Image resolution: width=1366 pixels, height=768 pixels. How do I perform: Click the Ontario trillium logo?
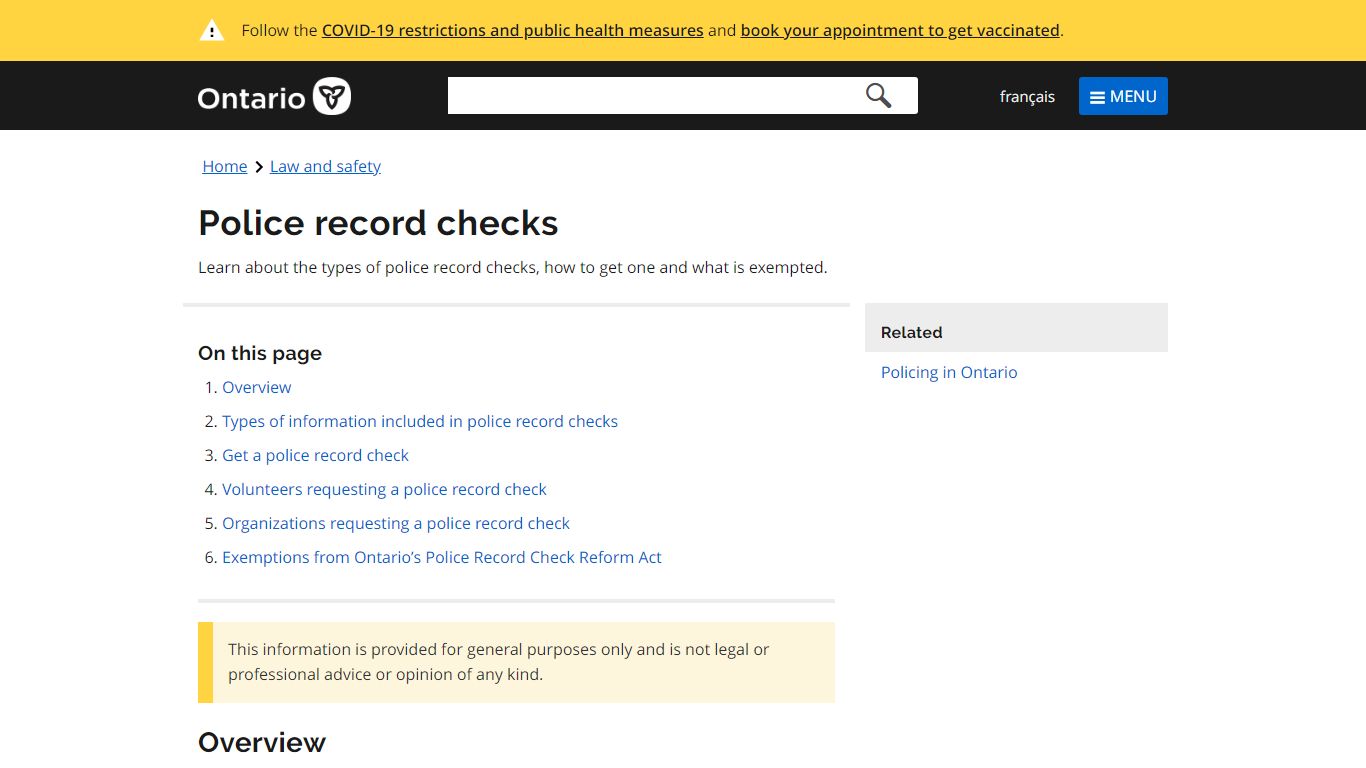coord(332,96)
